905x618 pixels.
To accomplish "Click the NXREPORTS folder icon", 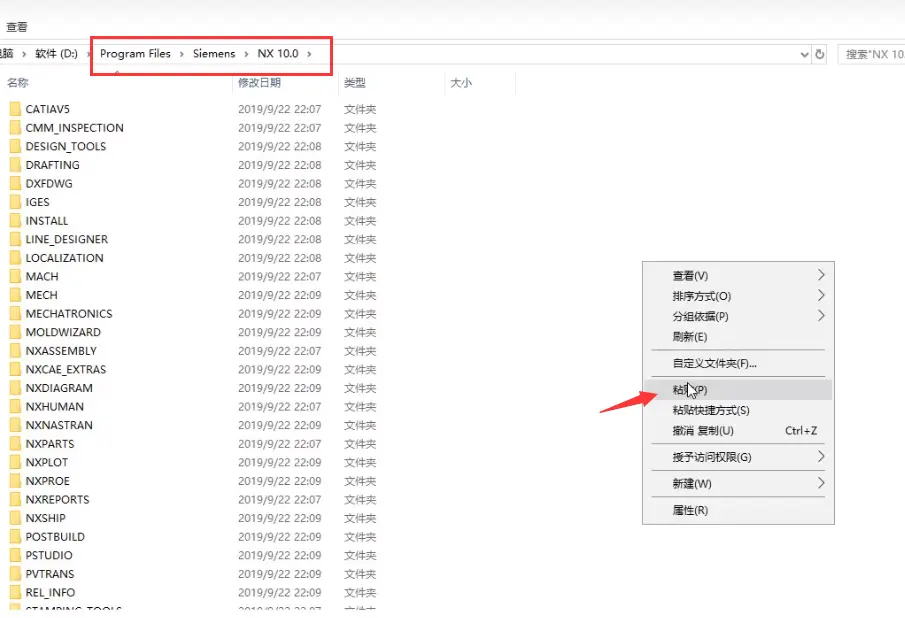I will (16, 499).
